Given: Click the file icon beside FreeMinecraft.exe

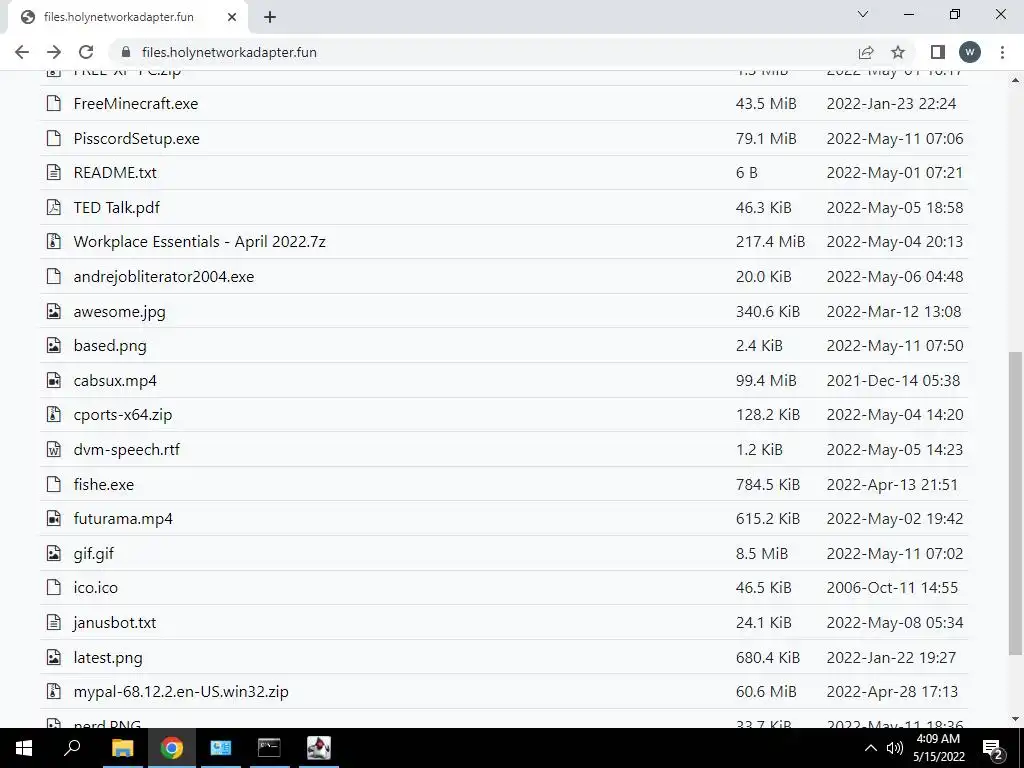Looking at the screenshot, I should coord(54,103).
